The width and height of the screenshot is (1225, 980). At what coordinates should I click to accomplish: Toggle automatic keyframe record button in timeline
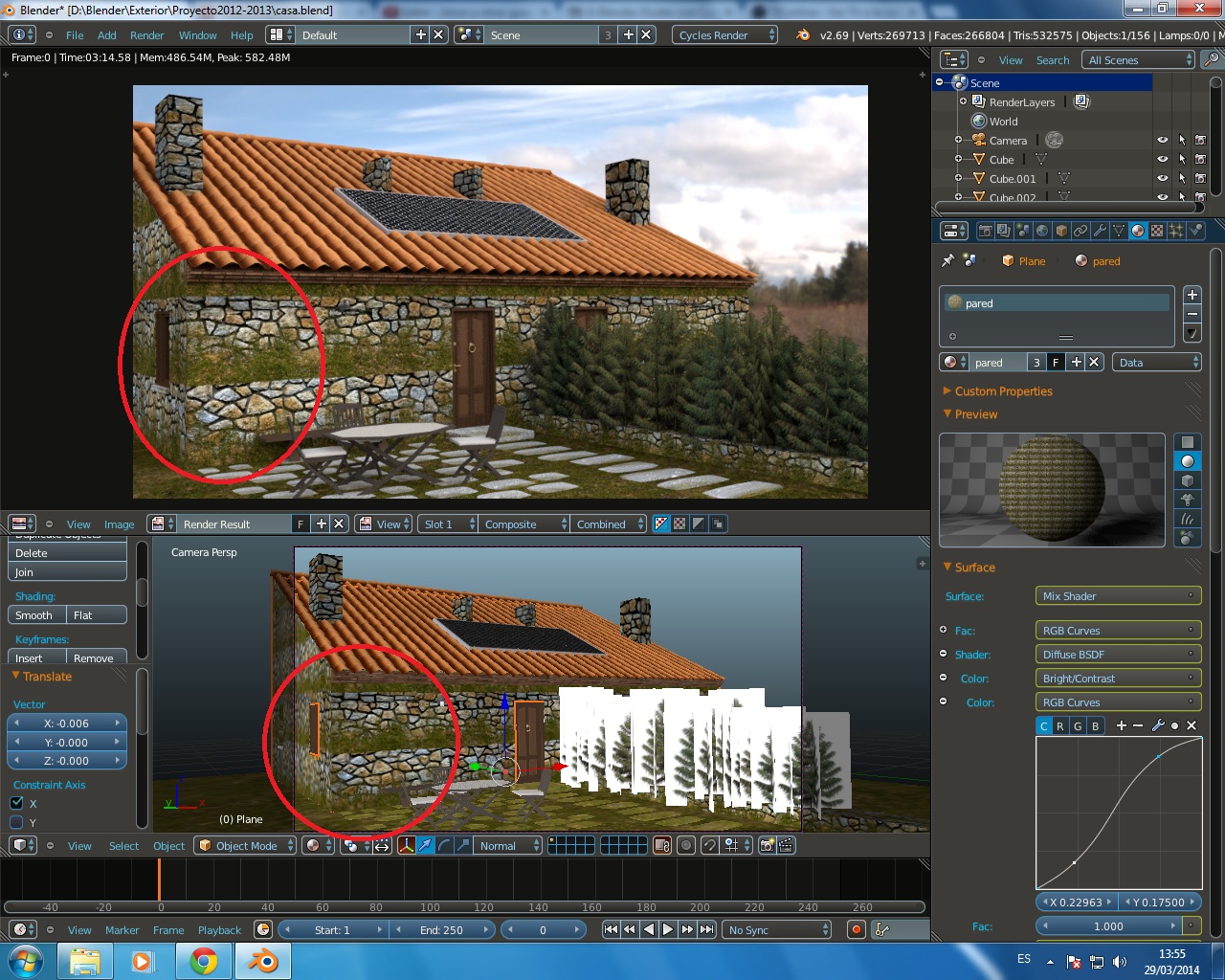pos(857,929)
